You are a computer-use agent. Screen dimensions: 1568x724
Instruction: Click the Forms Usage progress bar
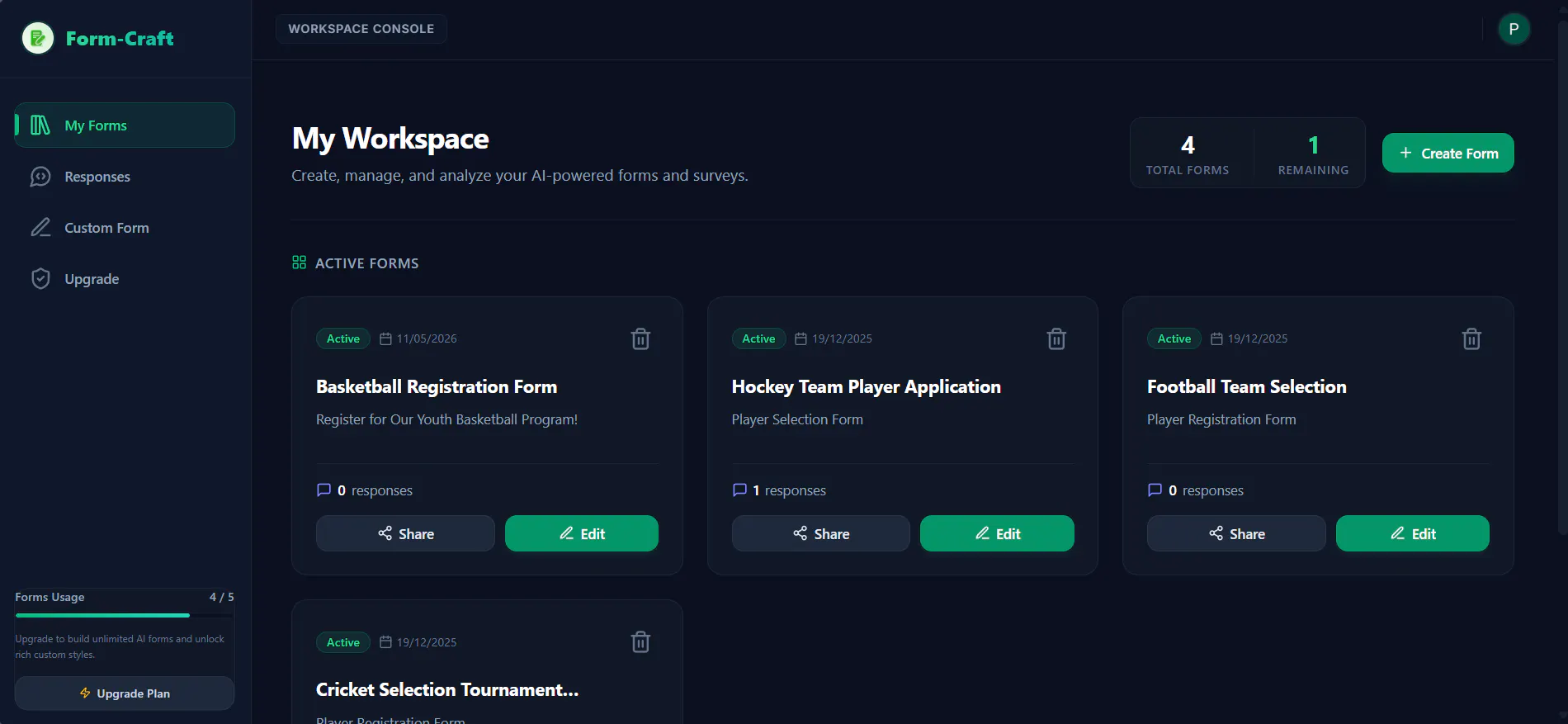coord(125,615)
